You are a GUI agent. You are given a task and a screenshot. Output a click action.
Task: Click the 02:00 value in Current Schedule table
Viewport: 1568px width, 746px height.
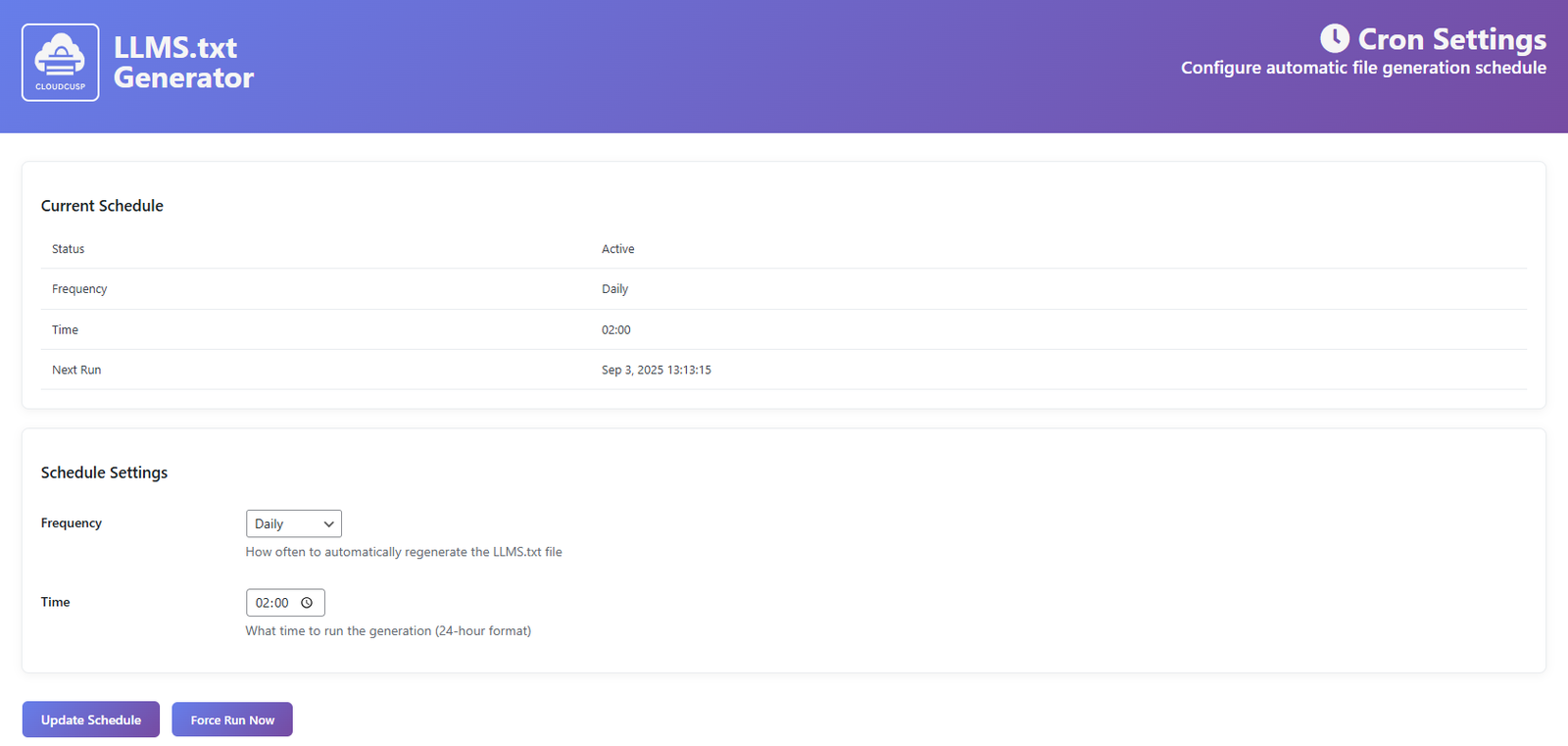615,330
